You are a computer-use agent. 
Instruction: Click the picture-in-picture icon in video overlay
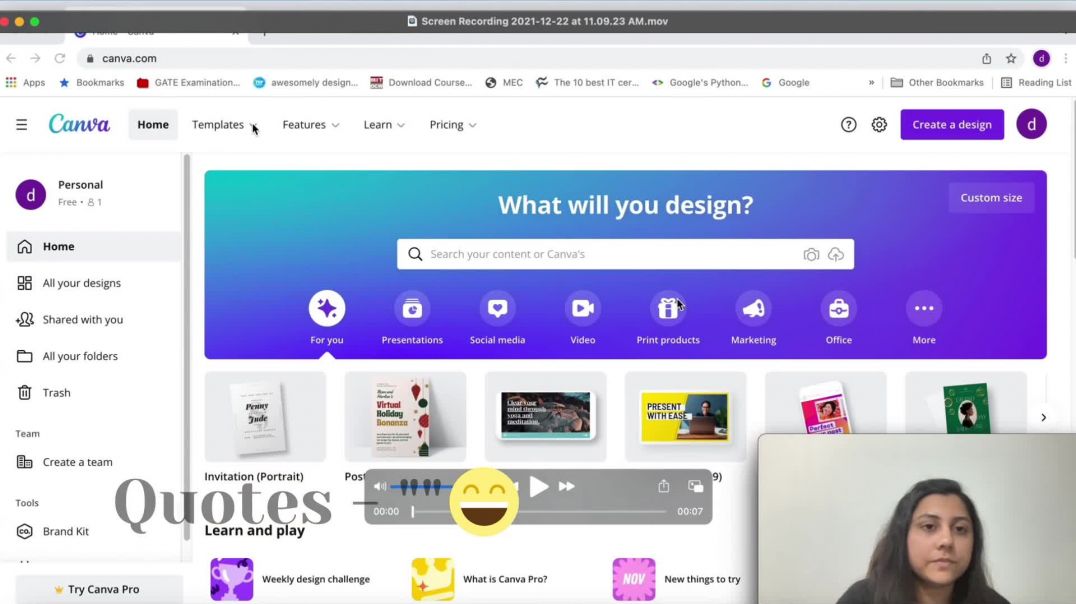tap(696, 486)
